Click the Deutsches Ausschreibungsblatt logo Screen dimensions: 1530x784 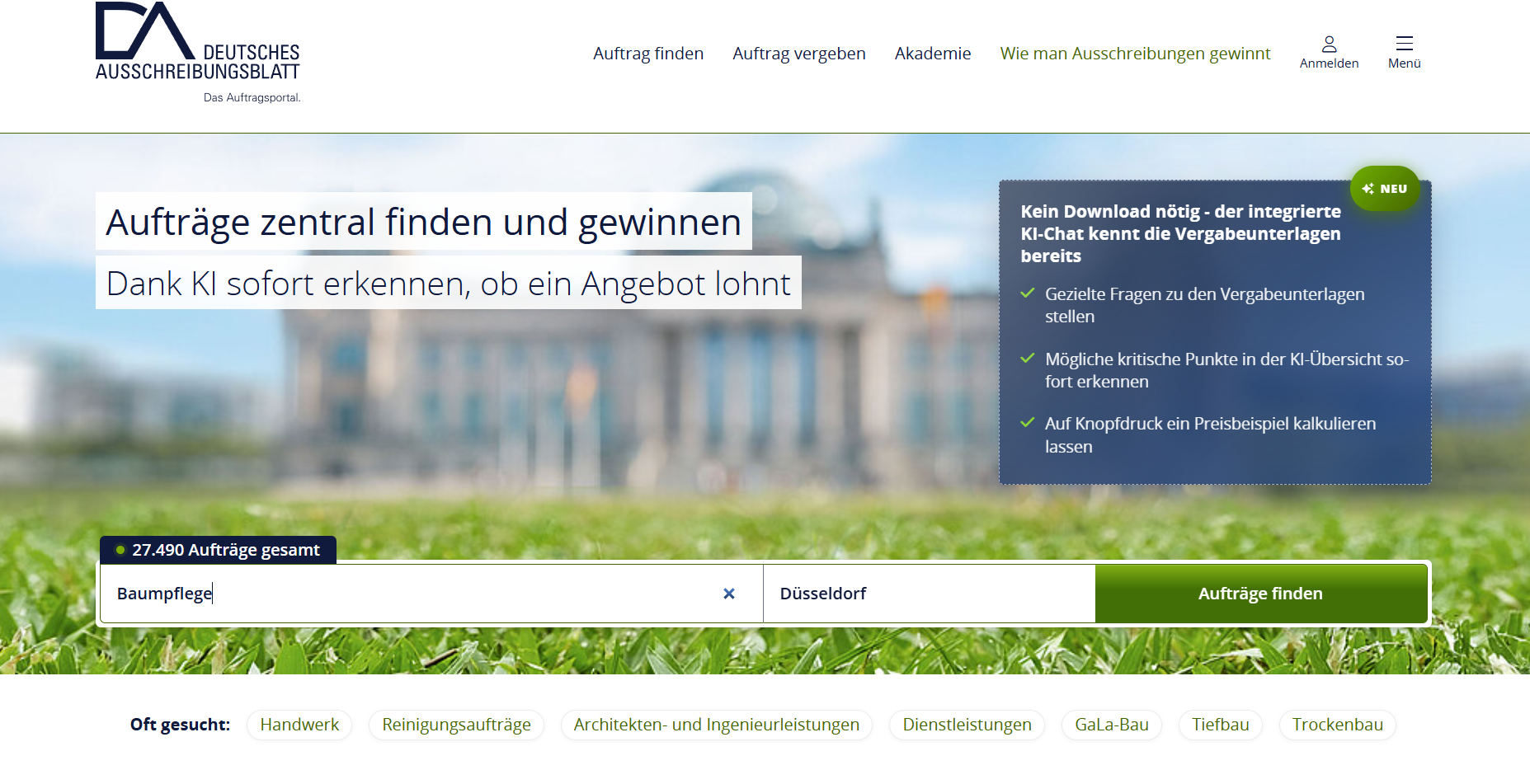pos(198,52)
